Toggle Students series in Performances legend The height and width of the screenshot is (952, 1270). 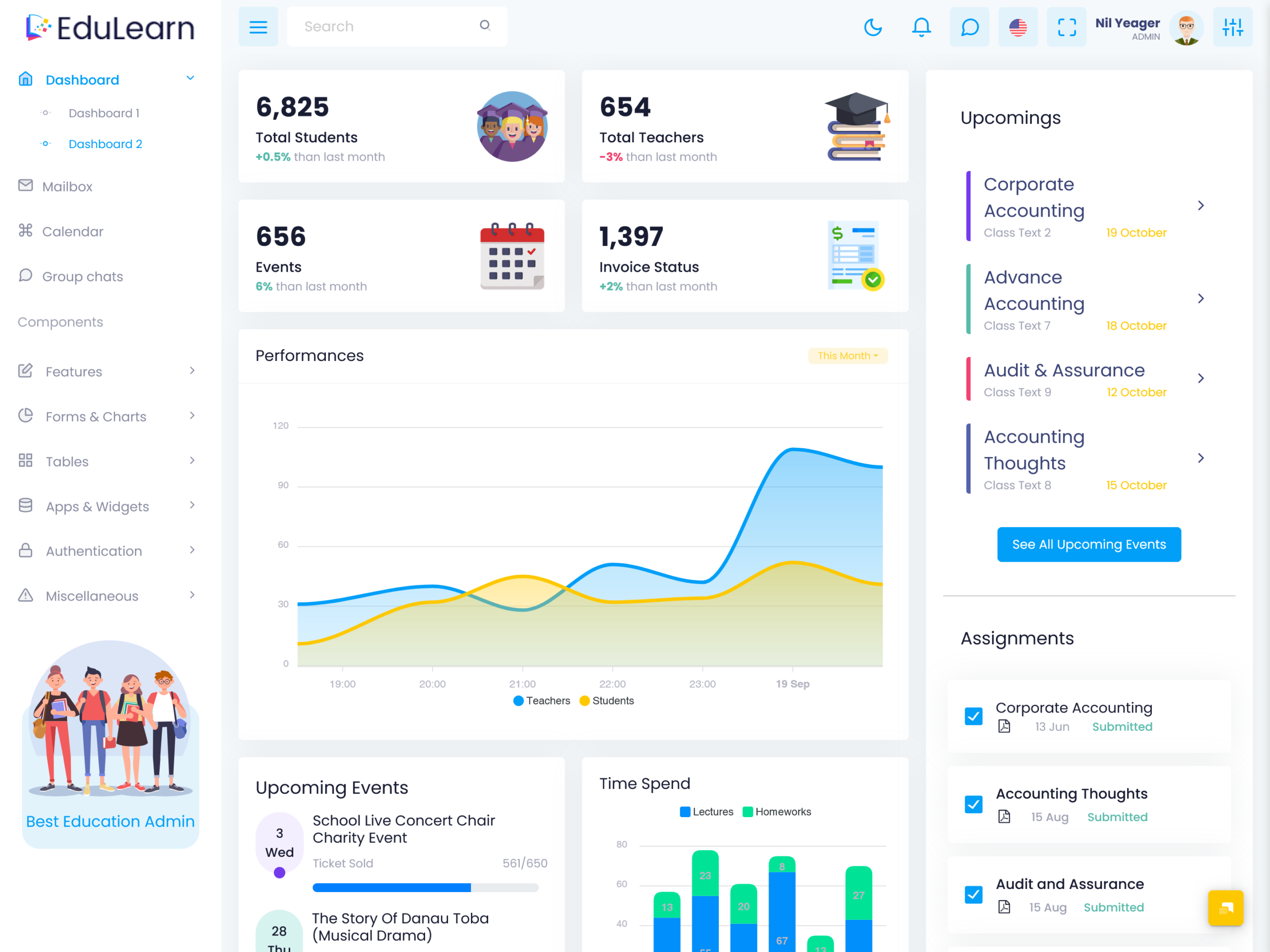tap(607, 701)
